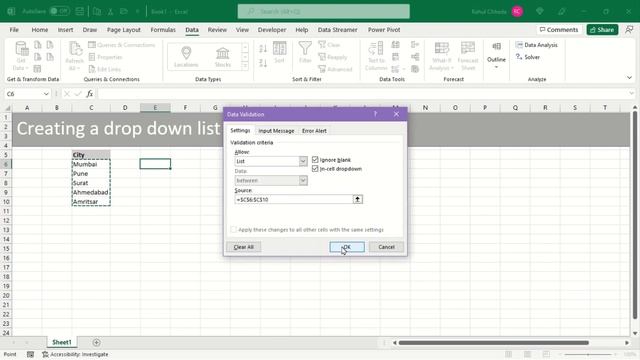640x360 pixels.
Task: Click the account avatar in title bar
Action: [x=517, y=11]
